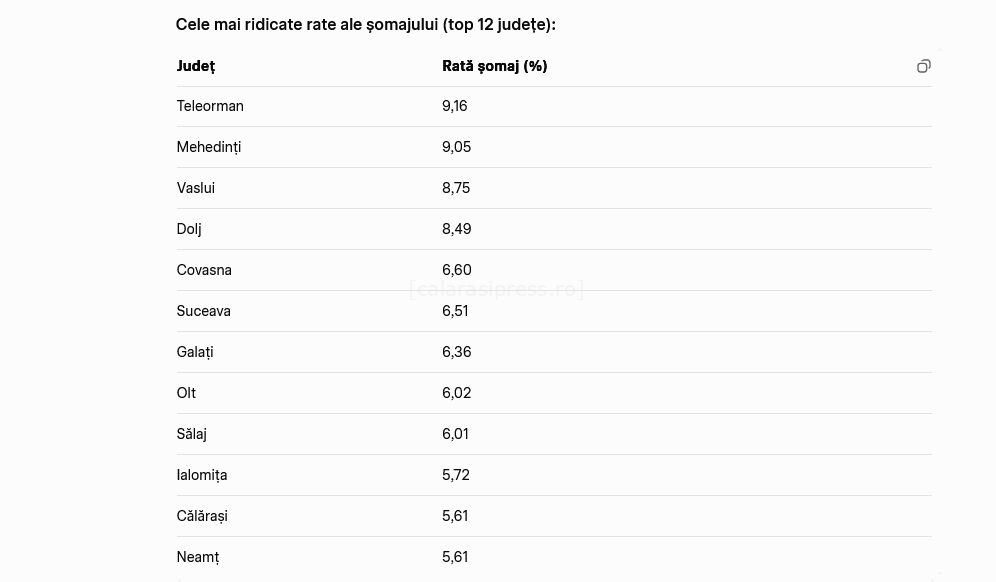Select the Teleorman county cell
Image resolution: width=996 pixels, height=582 pixels.
[210, 106]
